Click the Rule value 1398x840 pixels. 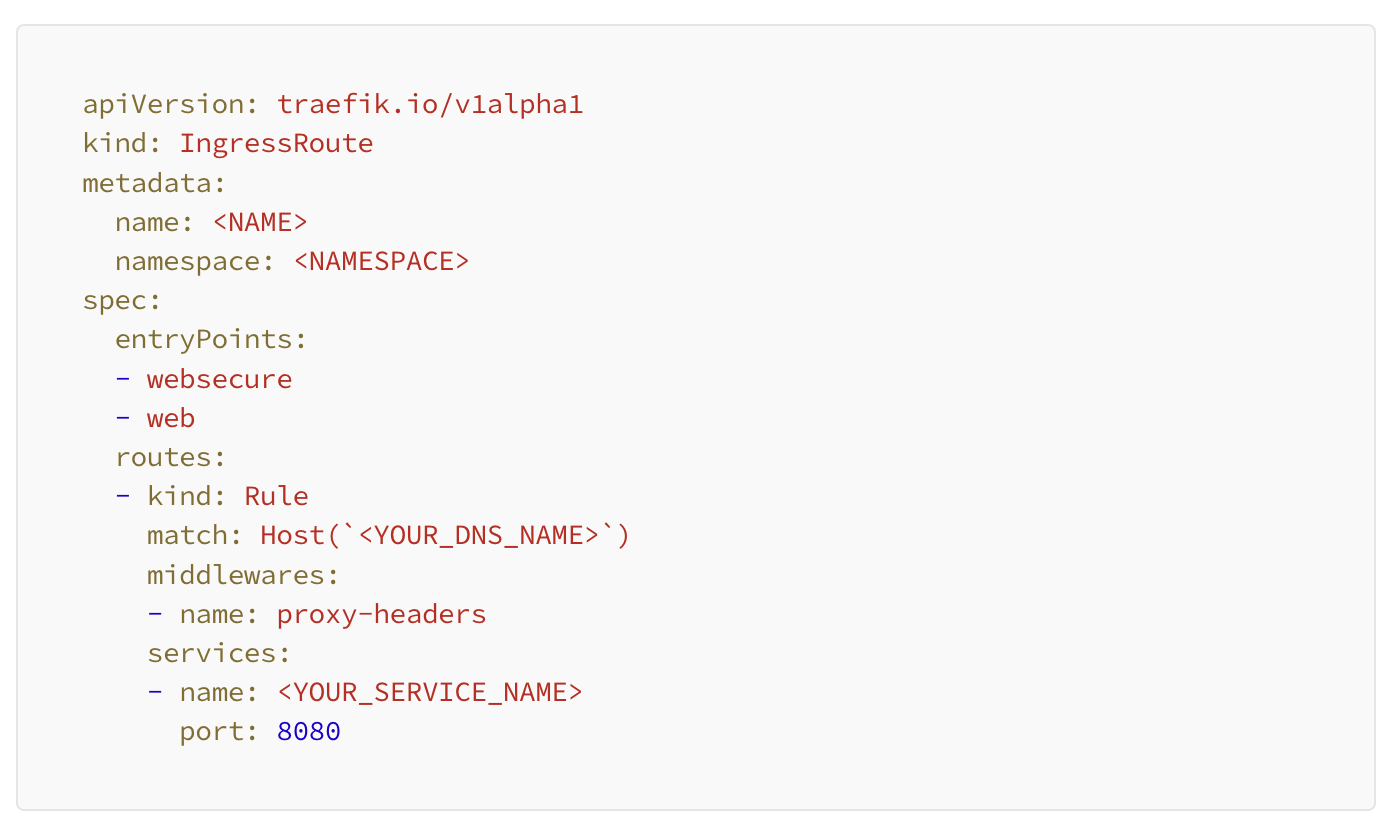pyautogui.click(x=276, y=496)
